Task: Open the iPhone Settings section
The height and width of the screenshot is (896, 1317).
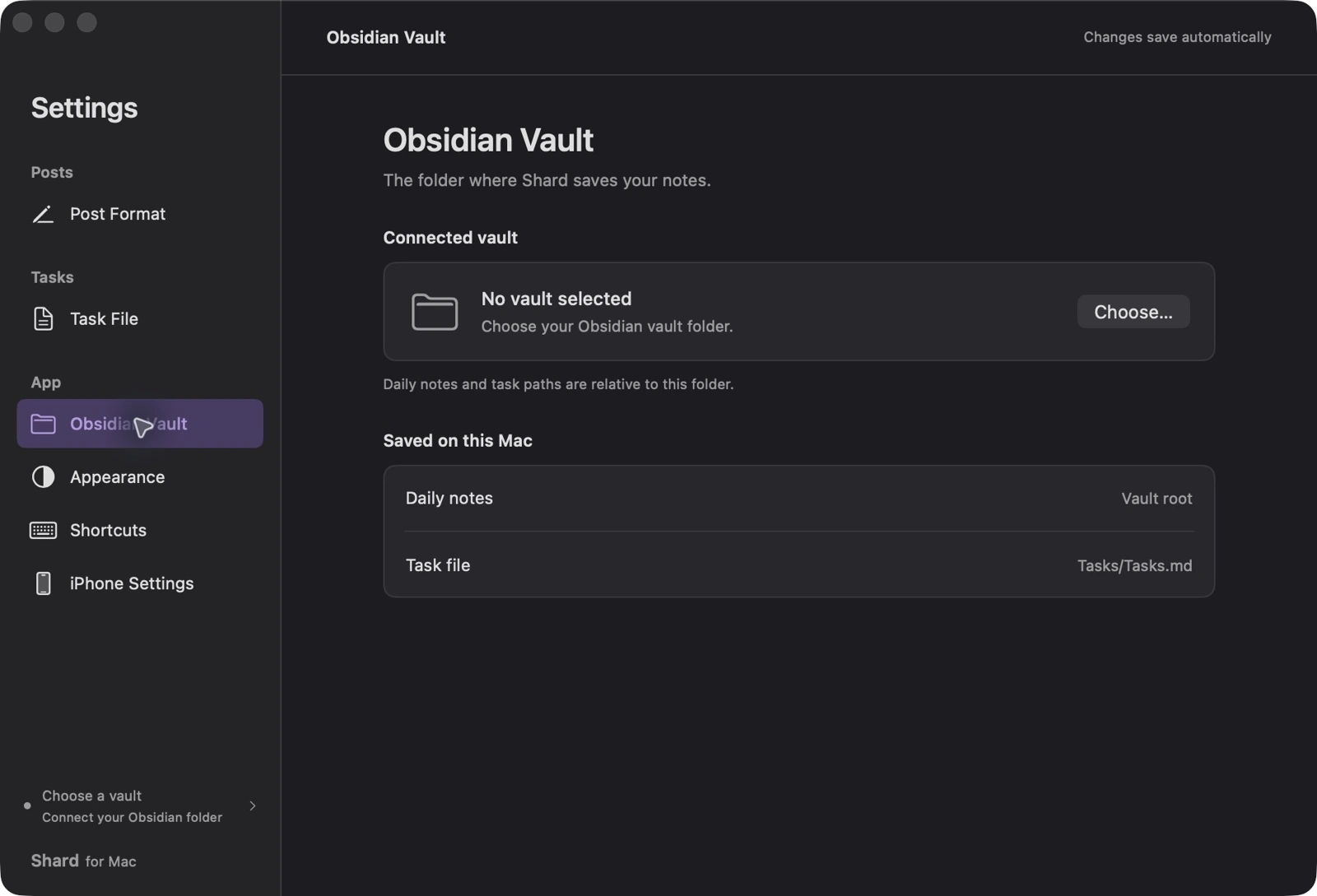Action: pyautogui.click(x=140, y=583)
